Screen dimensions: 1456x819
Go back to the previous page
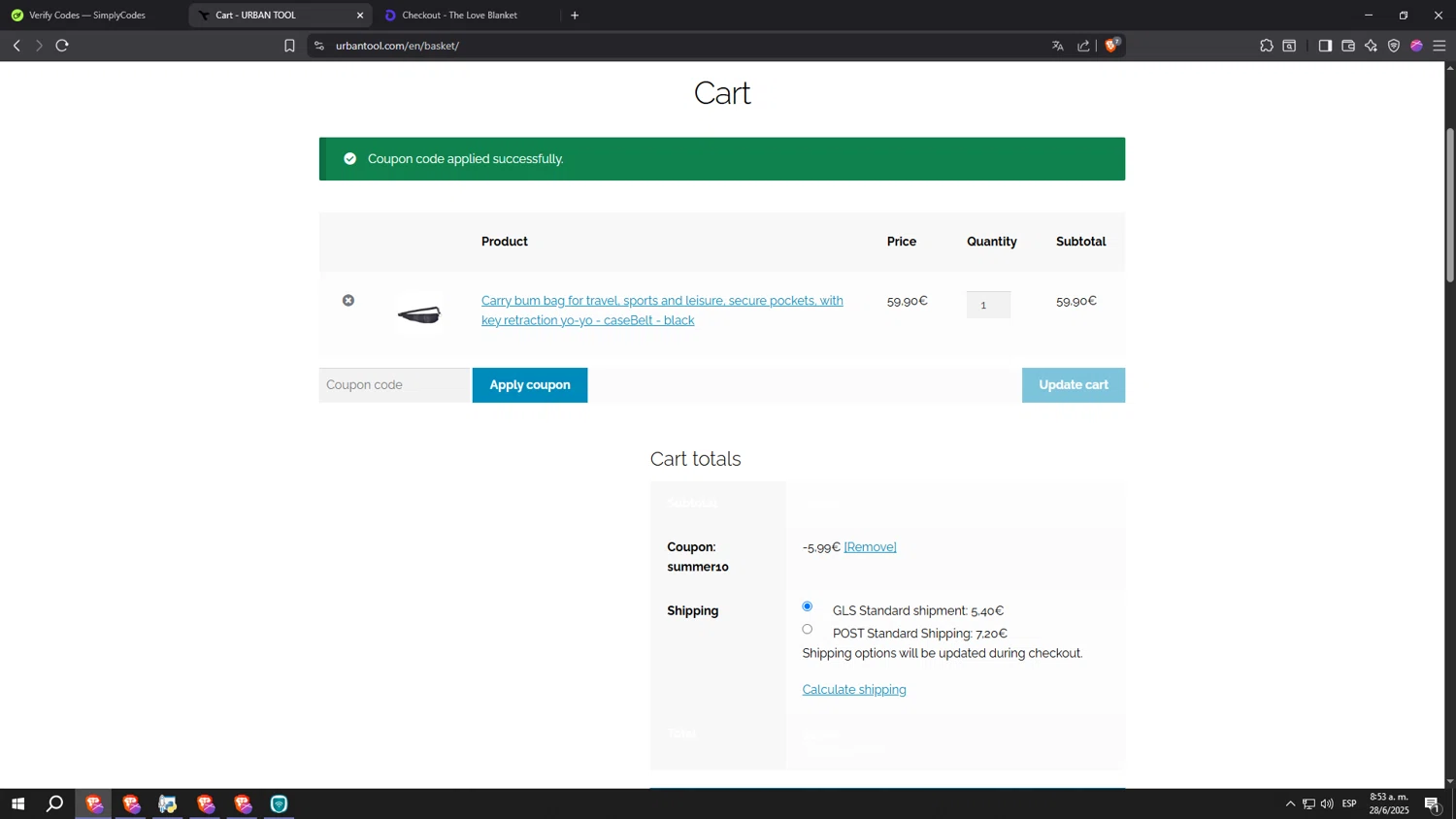point(17,46)
